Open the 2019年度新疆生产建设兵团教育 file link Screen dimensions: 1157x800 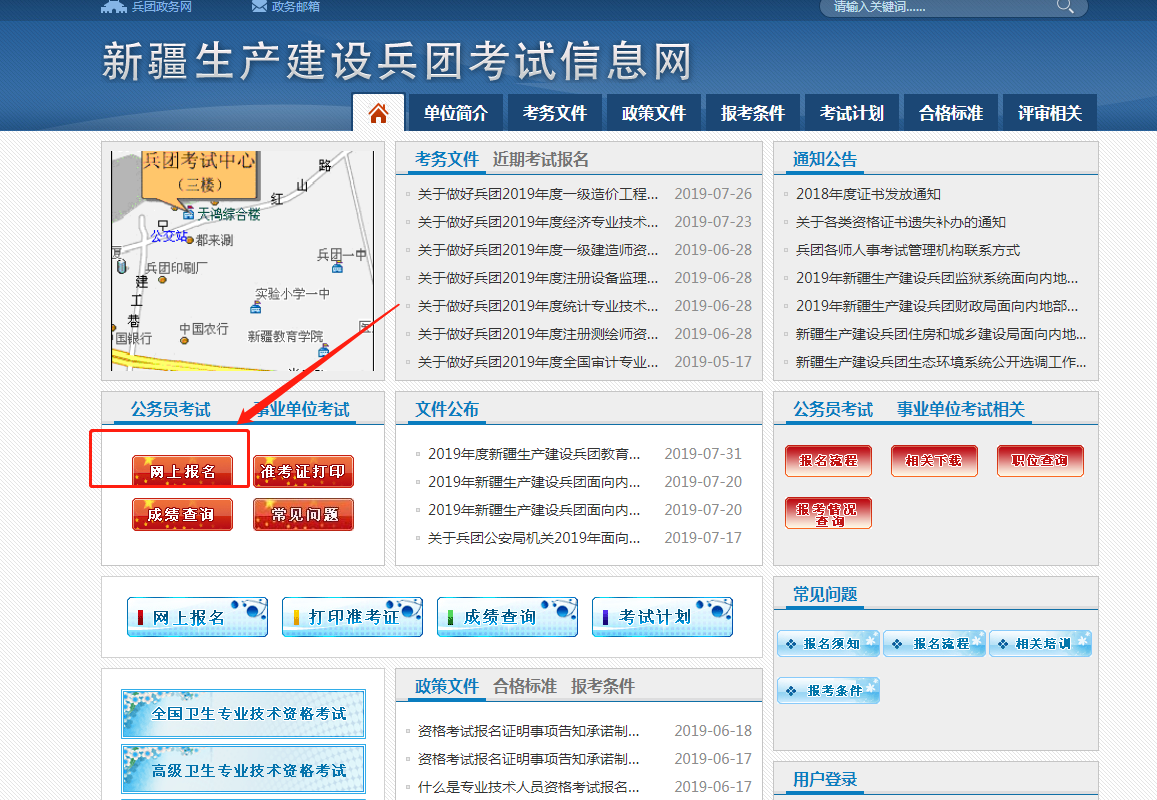(533, 454)
